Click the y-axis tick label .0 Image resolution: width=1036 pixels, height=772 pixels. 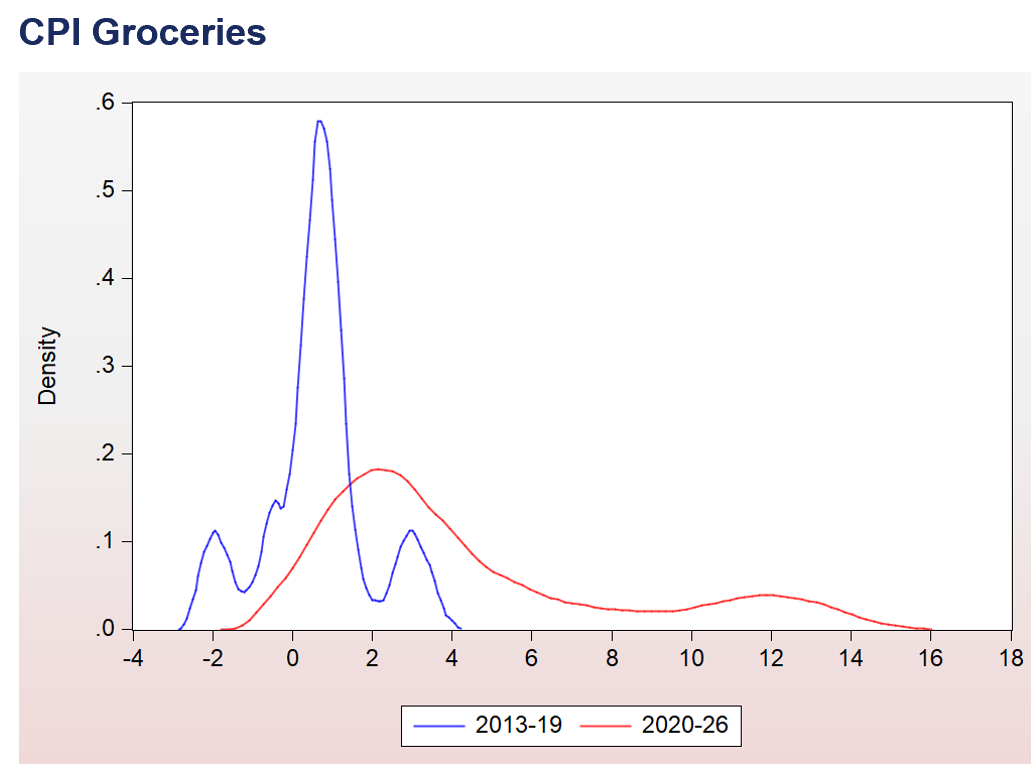tap(106, 629)
